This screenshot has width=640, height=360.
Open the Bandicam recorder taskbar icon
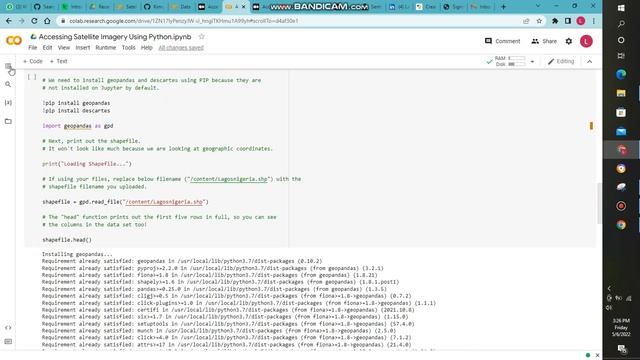[621, 206]
